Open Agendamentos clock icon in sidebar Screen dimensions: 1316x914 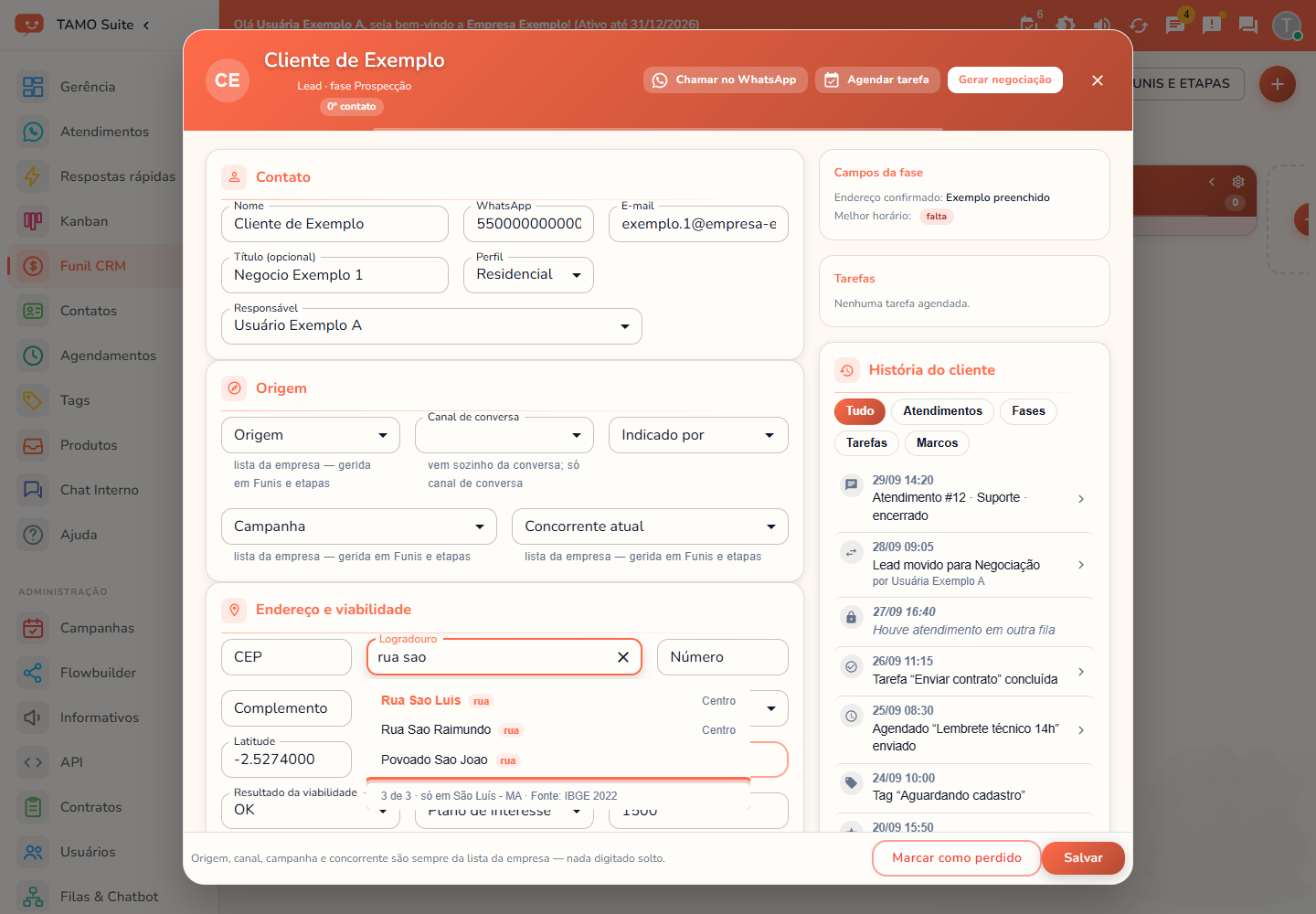point(33,356)
